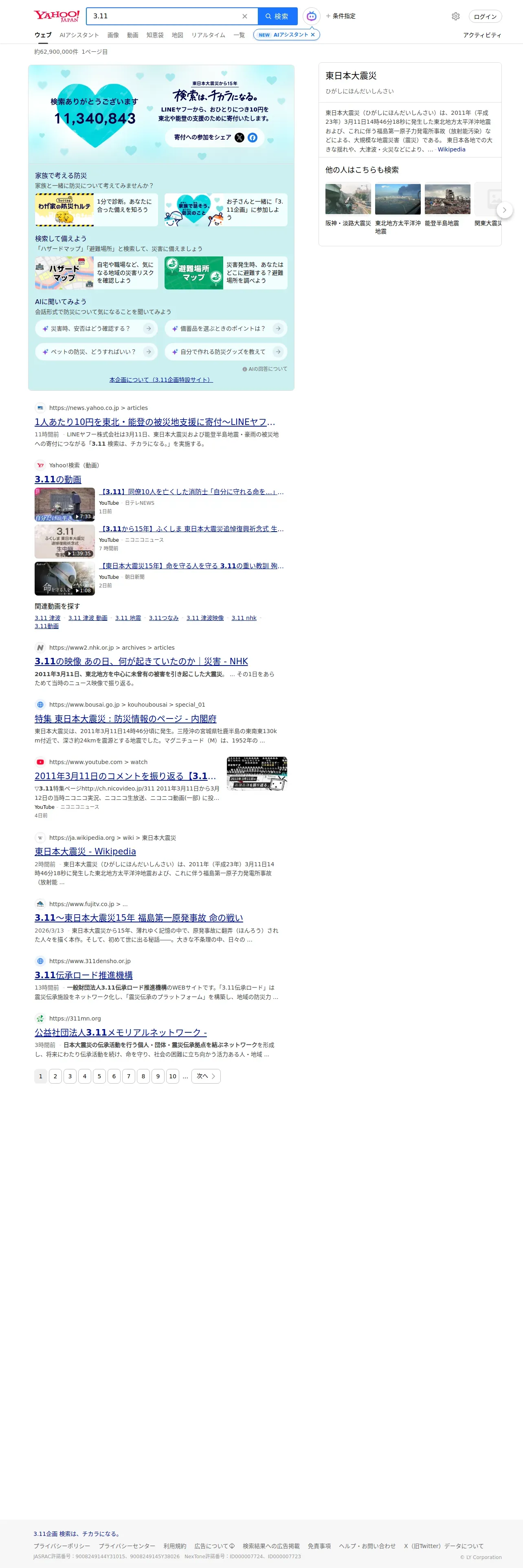Image resolution: width=523 pixels, height=1568 pixels.
Task: Open 検索結果への広告掲載 footer link
Action: (x=271, y=1546)
